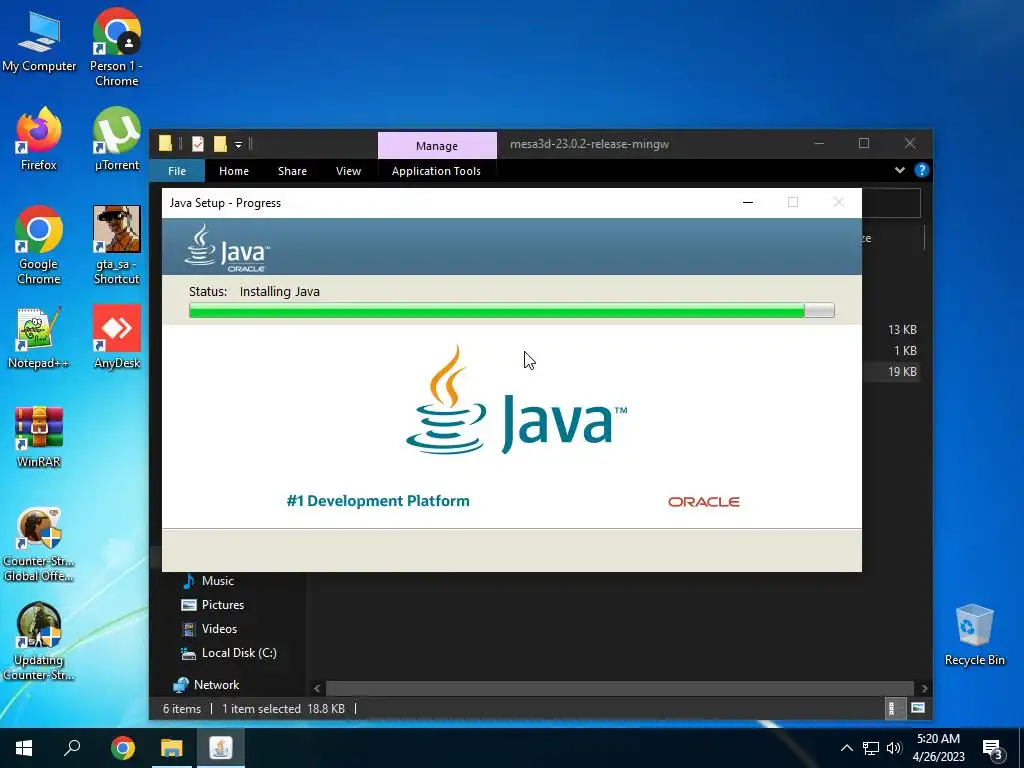Select the Firefox desktop icon

coord(39,139)
